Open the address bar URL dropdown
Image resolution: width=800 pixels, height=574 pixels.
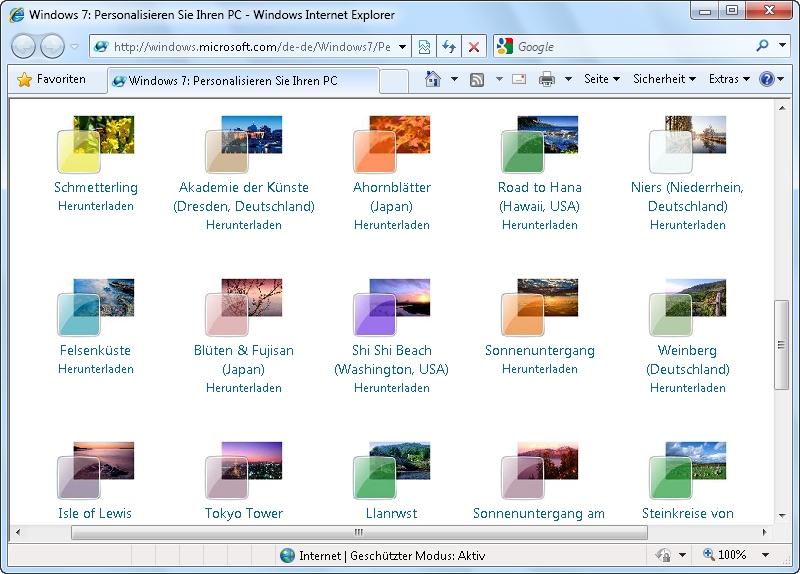click(x=403, y=47)
